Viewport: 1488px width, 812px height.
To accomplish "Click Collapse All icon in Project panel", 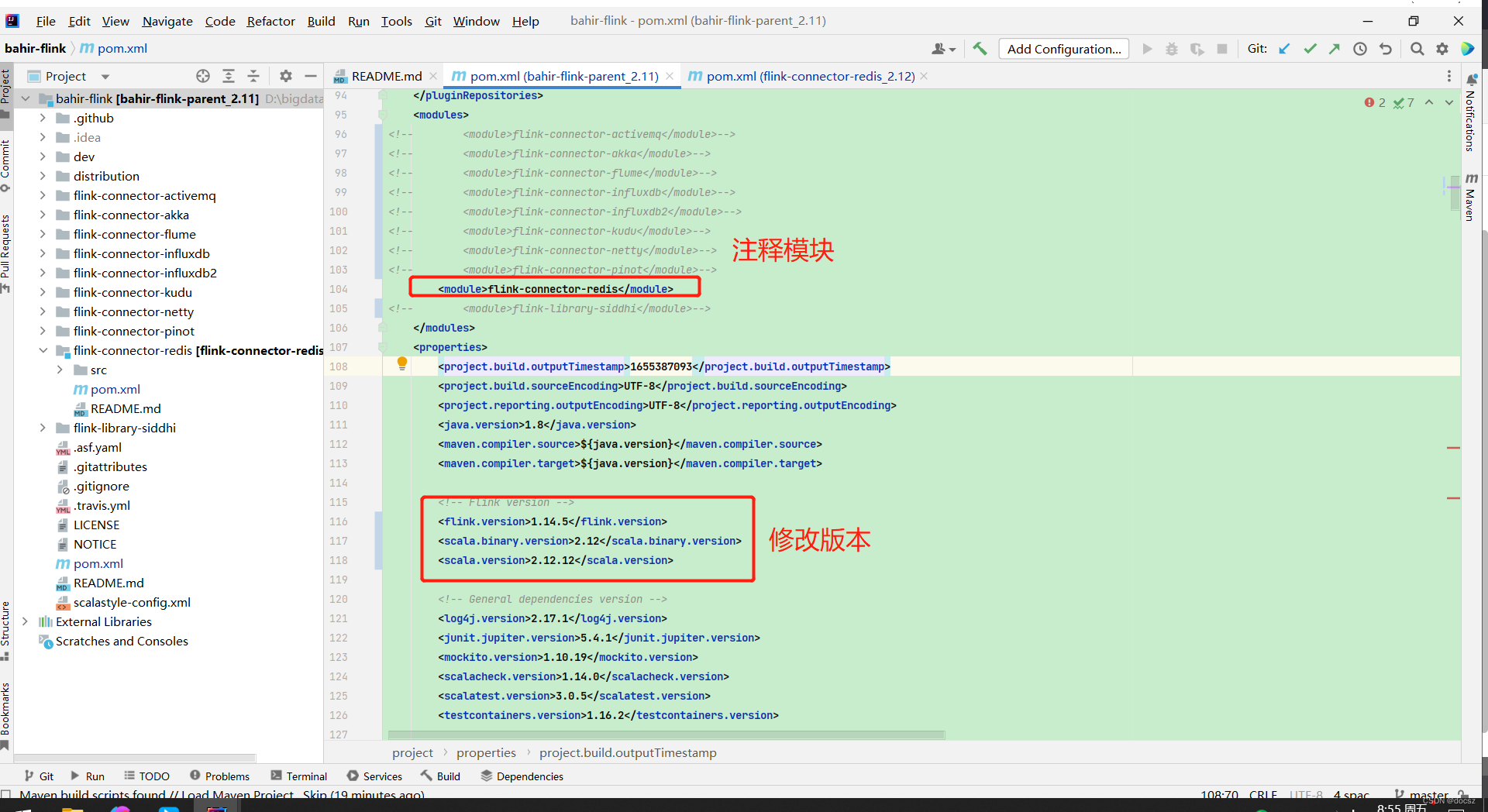I will coord(253,76).
